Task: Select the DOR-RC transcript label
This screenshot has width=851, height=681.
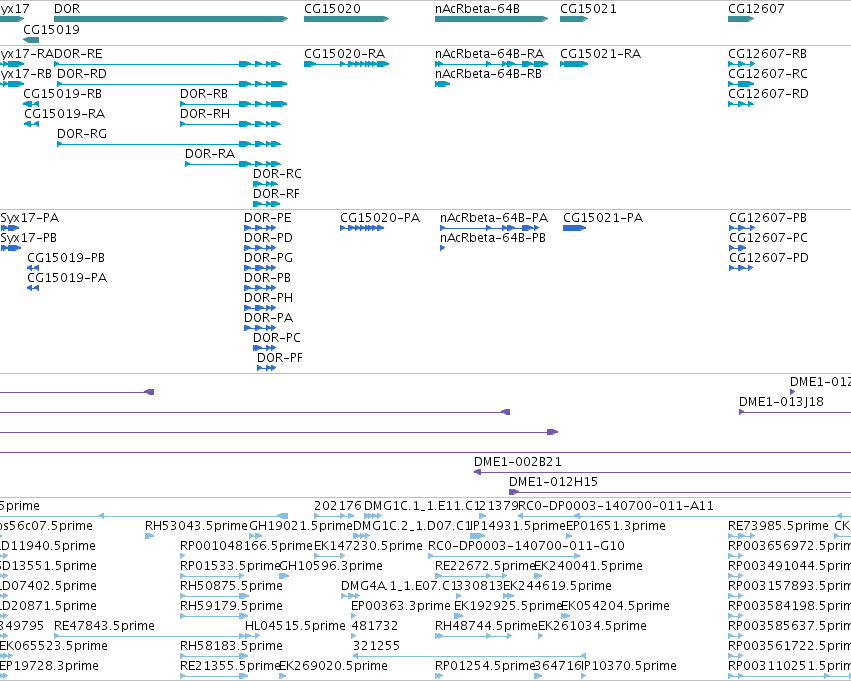Action: [277, 174]
